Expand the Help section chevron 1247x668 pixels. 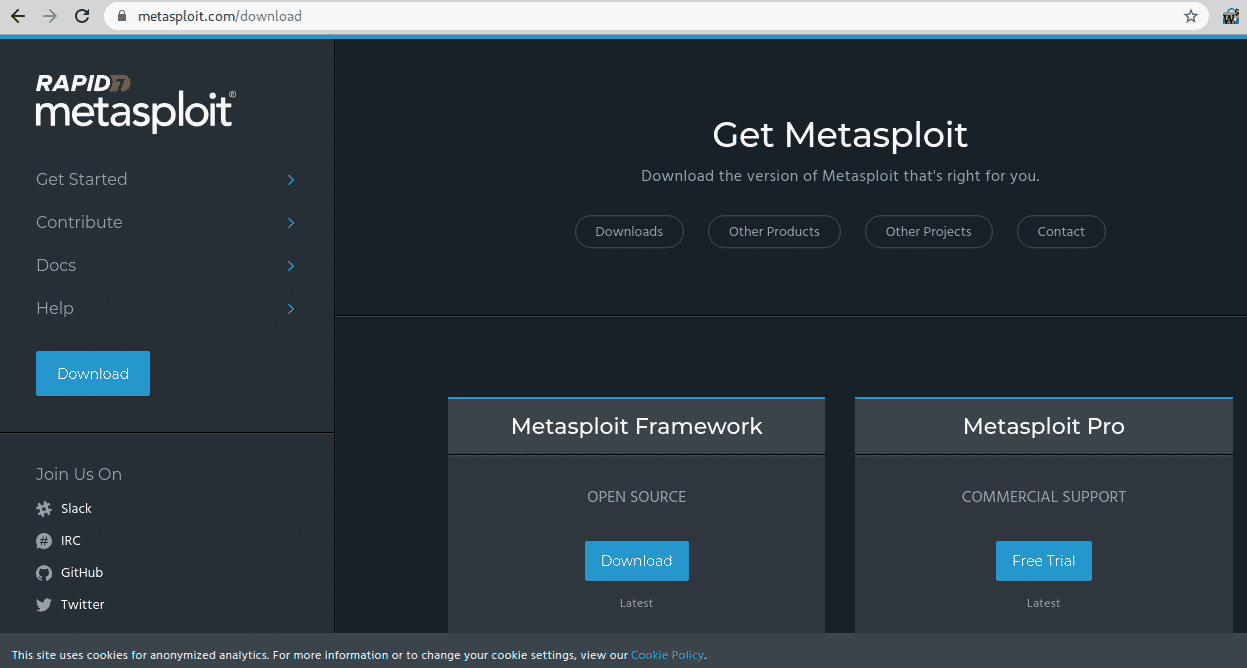click(290, 309)
